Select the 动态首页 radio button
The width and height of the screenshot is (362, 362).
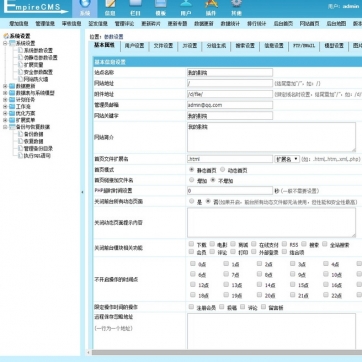click(222, 170)
